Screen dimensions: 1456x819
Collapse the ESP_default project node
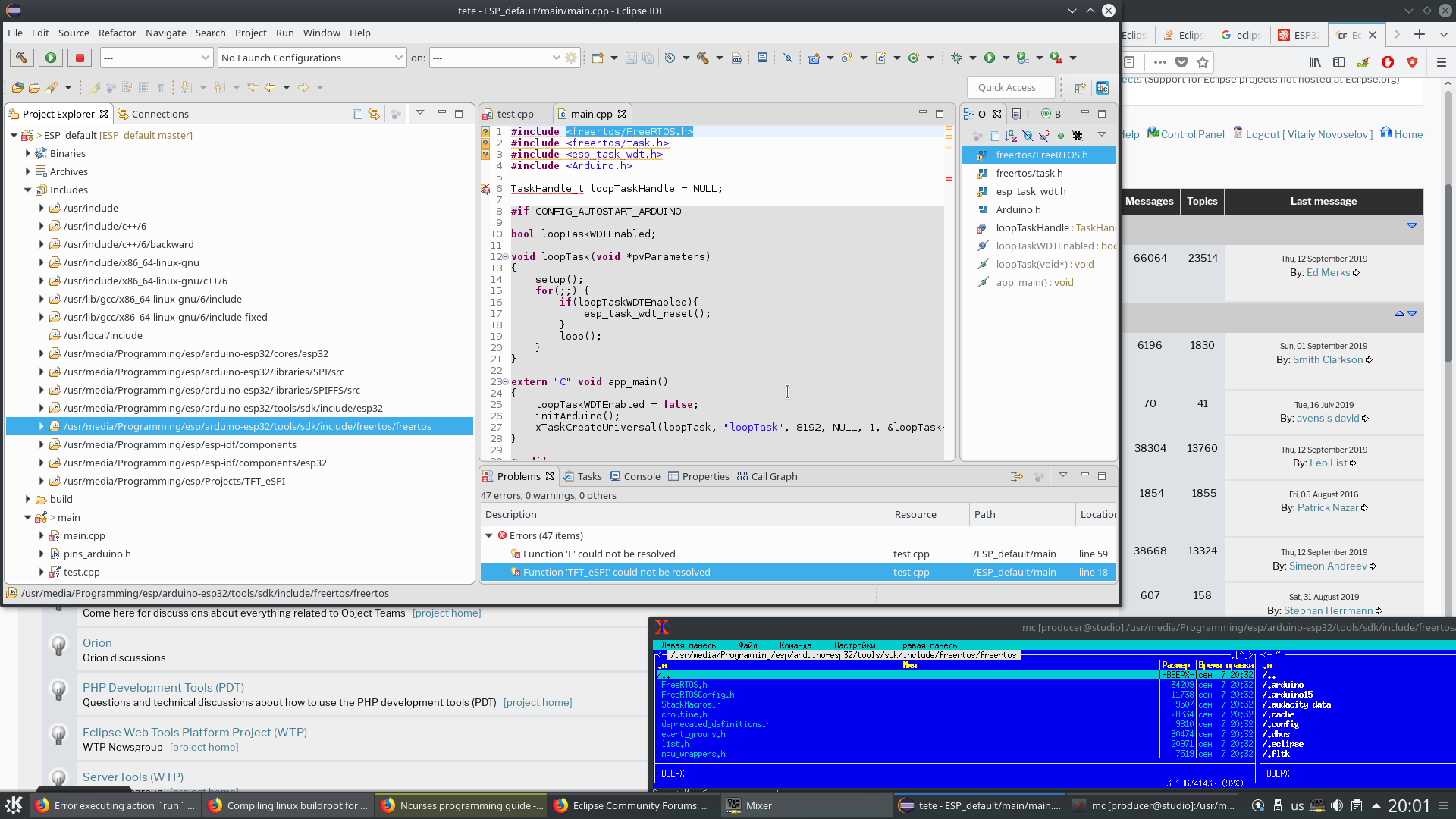pyautogui.click(x=14, y=135)
